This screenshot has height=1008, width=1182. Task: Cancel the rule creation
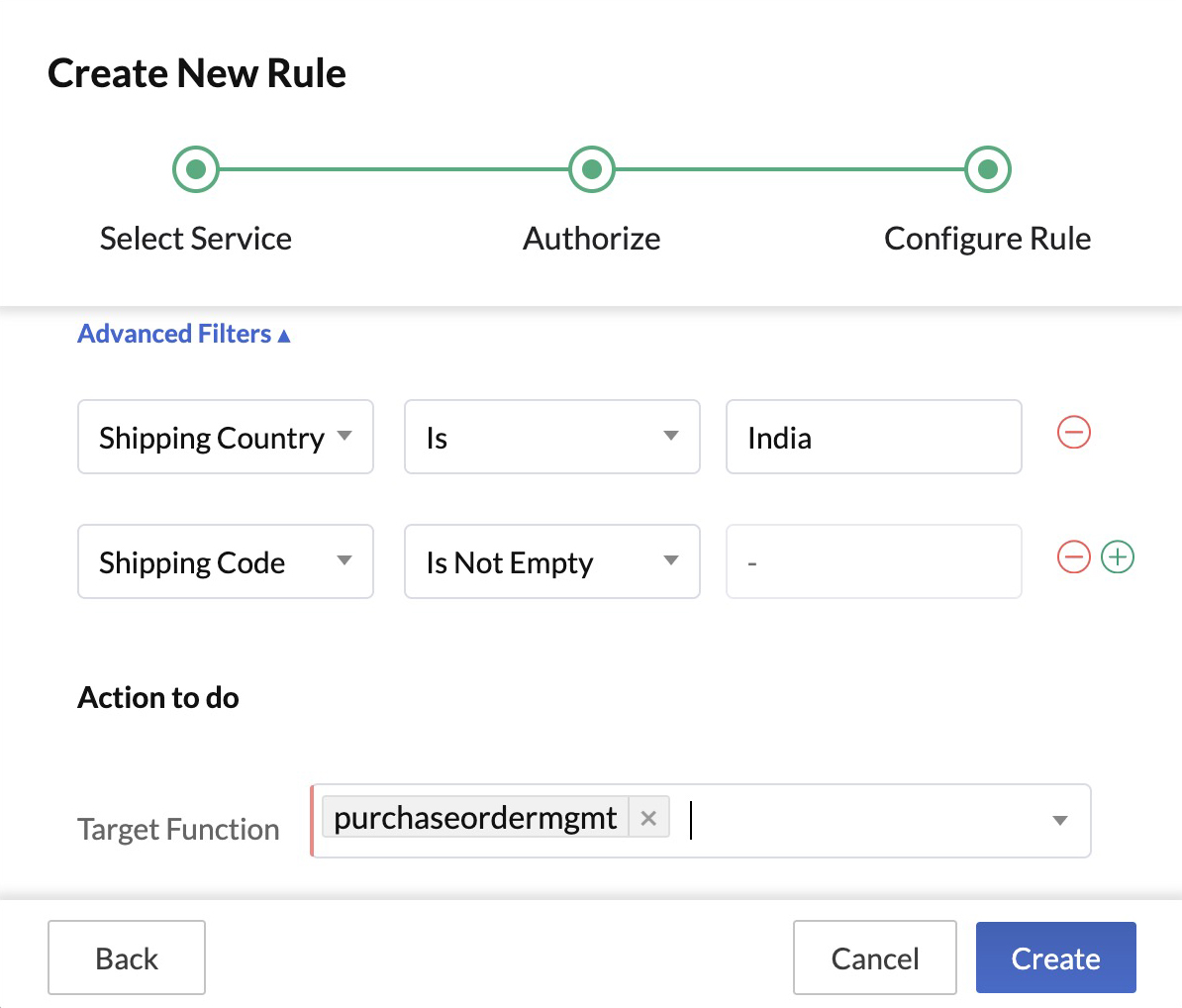coord(874,958)
